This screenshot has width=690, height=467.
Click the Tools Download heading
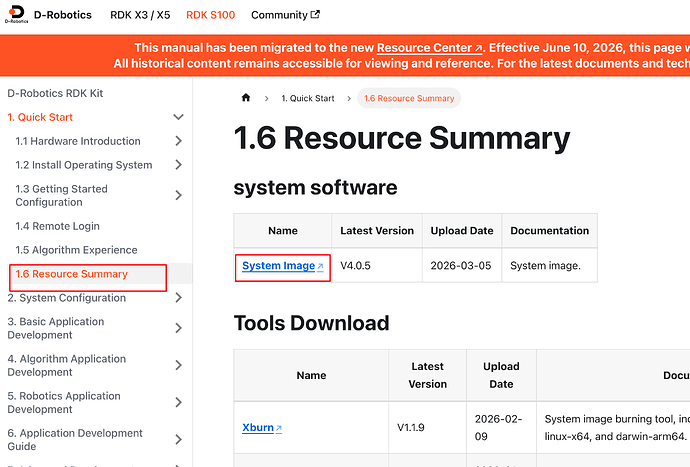[x=312, y=323]
